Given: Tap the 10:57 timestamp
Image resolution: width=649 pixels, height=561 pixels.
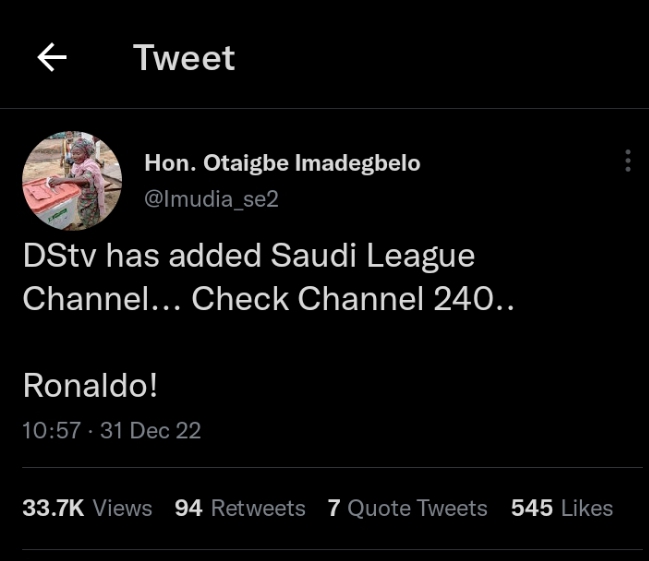Looking at the screenshot, I should 49,431.
